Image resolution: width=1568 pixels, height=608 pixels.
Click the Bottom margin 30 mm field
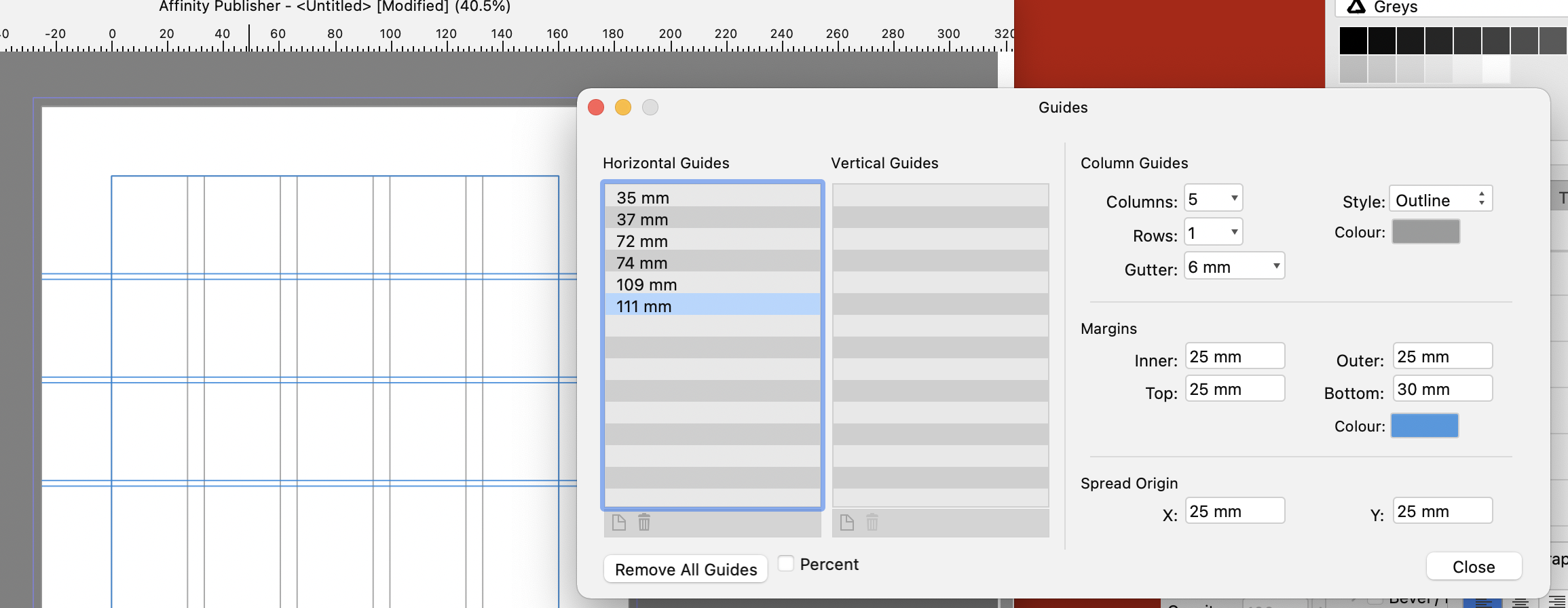click(1442, 389)
